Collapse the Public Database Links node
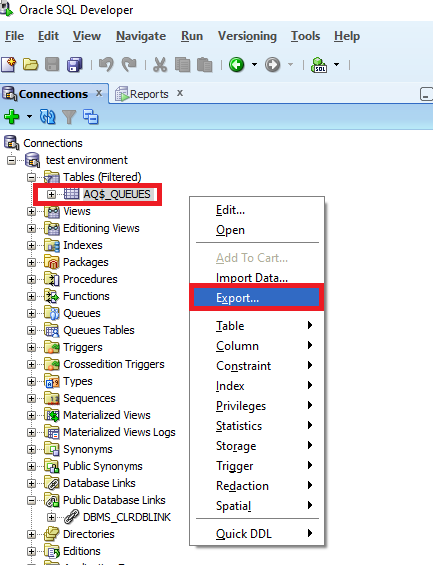Viewport: 433px width, 565px height. click(x=31, y=500)
